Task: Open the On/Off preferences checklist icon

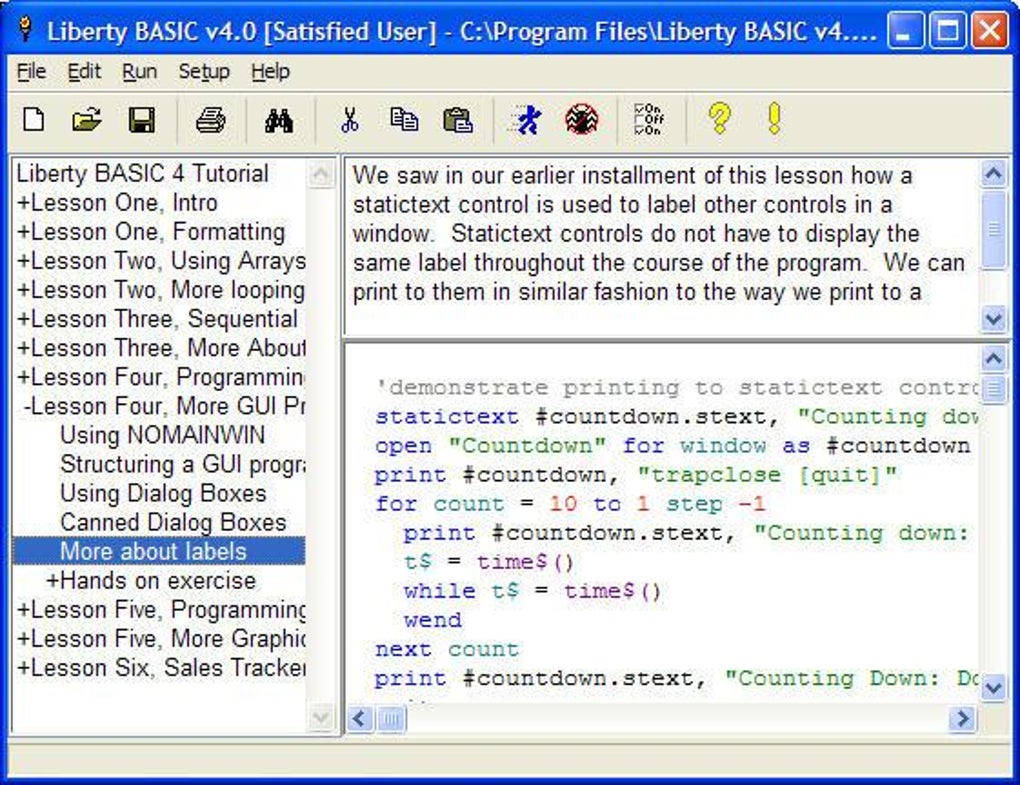Action: pos(649,119)
